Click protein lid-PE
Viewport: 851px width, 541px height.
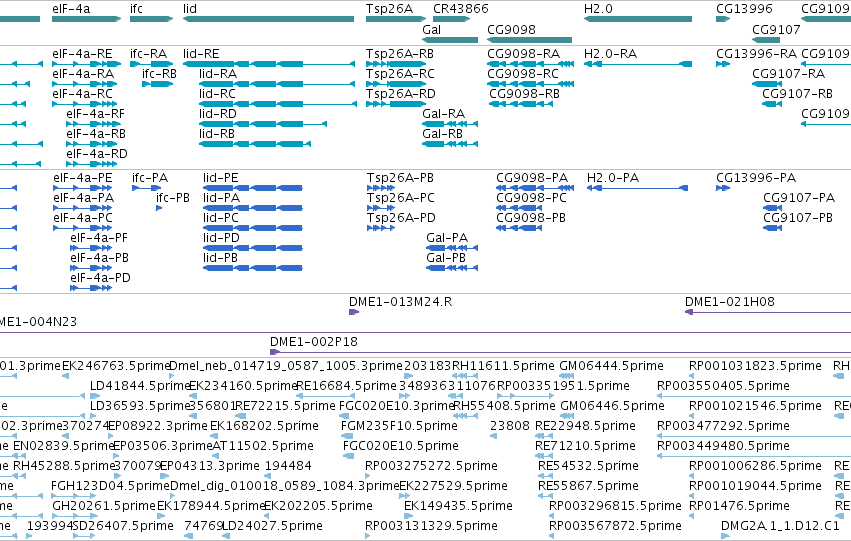pos(253,188)
